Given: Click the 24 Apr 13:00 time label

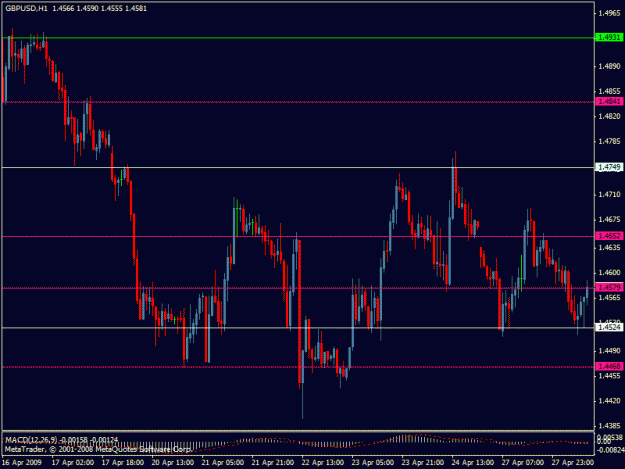Looking at the screenshot, I should coord(473,463).
